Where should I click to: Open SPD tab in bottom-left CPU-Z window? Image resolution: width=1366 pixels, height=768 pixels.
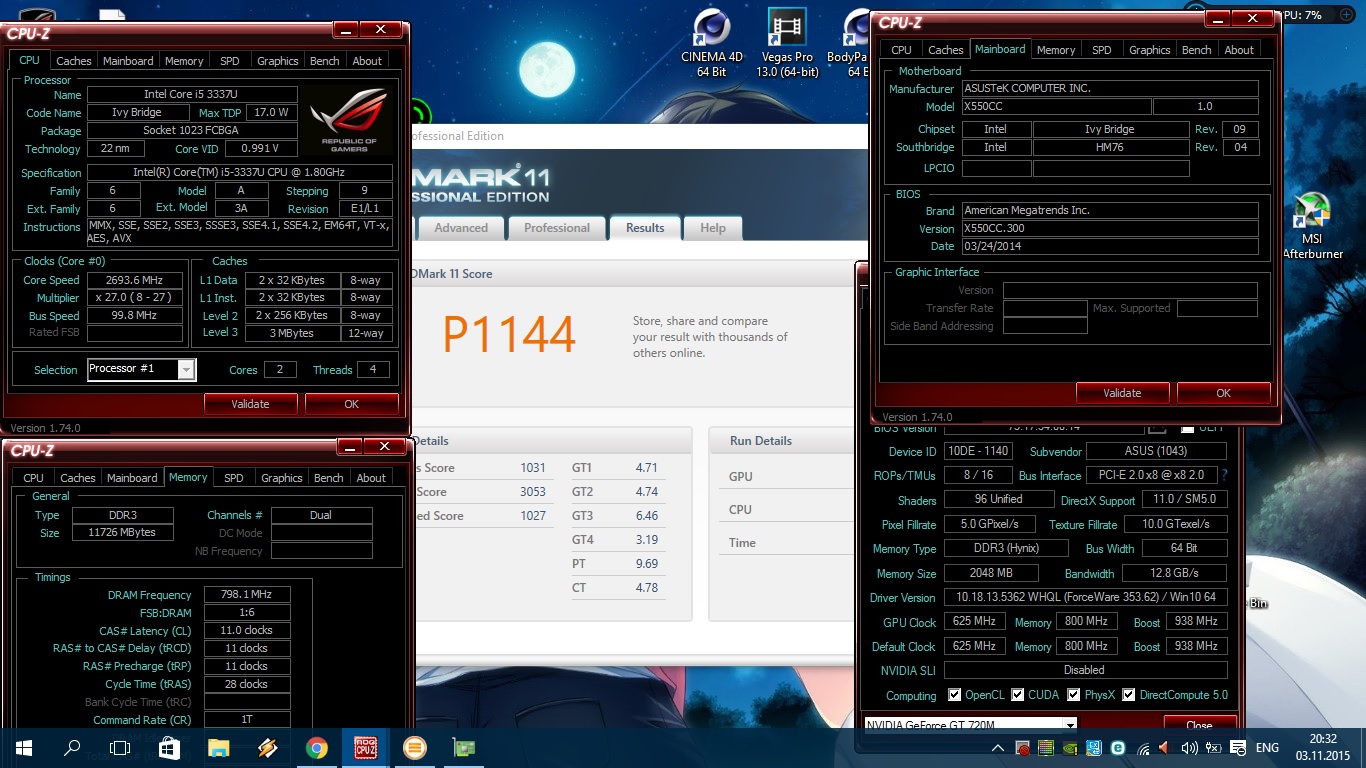pyautogui.click(x=234, y=478)
